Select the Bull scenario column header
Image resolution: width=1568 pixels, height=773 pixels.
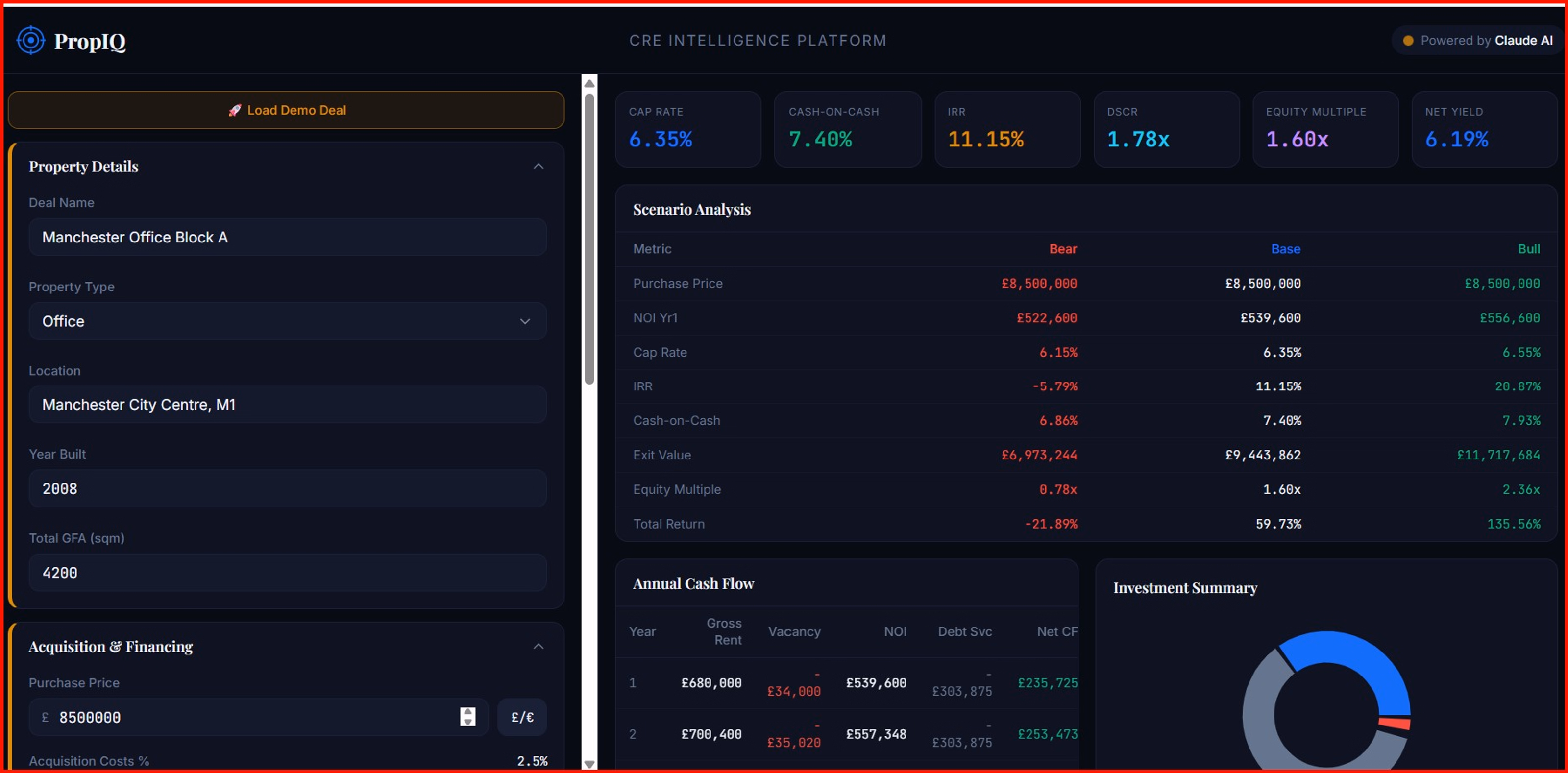point(1528,249)
